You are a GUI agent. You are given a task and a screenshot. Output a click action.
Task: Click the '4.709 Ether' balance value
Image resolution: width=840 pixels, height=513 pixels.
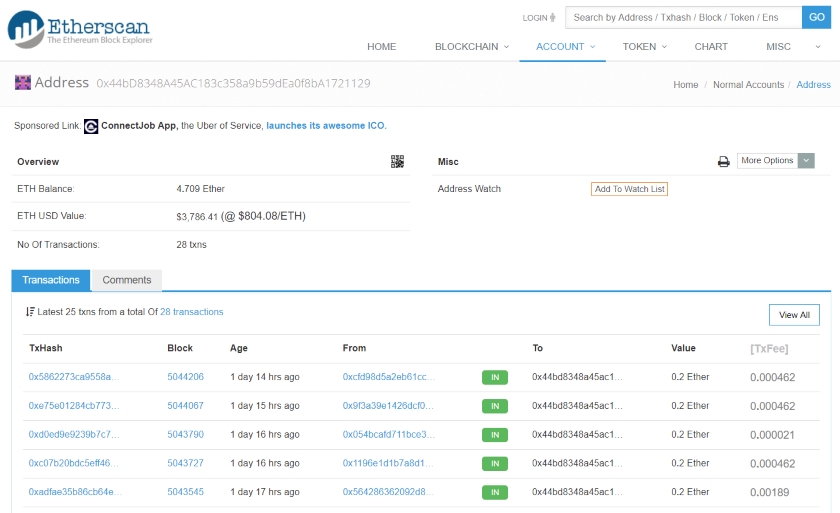pos(200,188)
